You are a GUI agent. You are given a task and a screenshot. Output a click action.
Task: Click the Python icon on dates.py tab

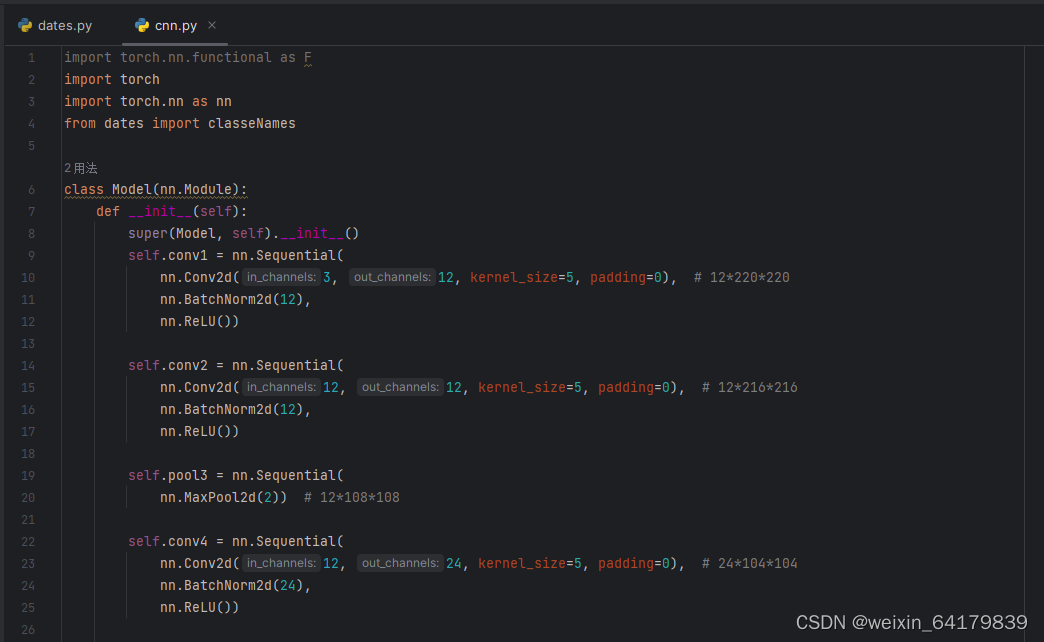[25, 25]
